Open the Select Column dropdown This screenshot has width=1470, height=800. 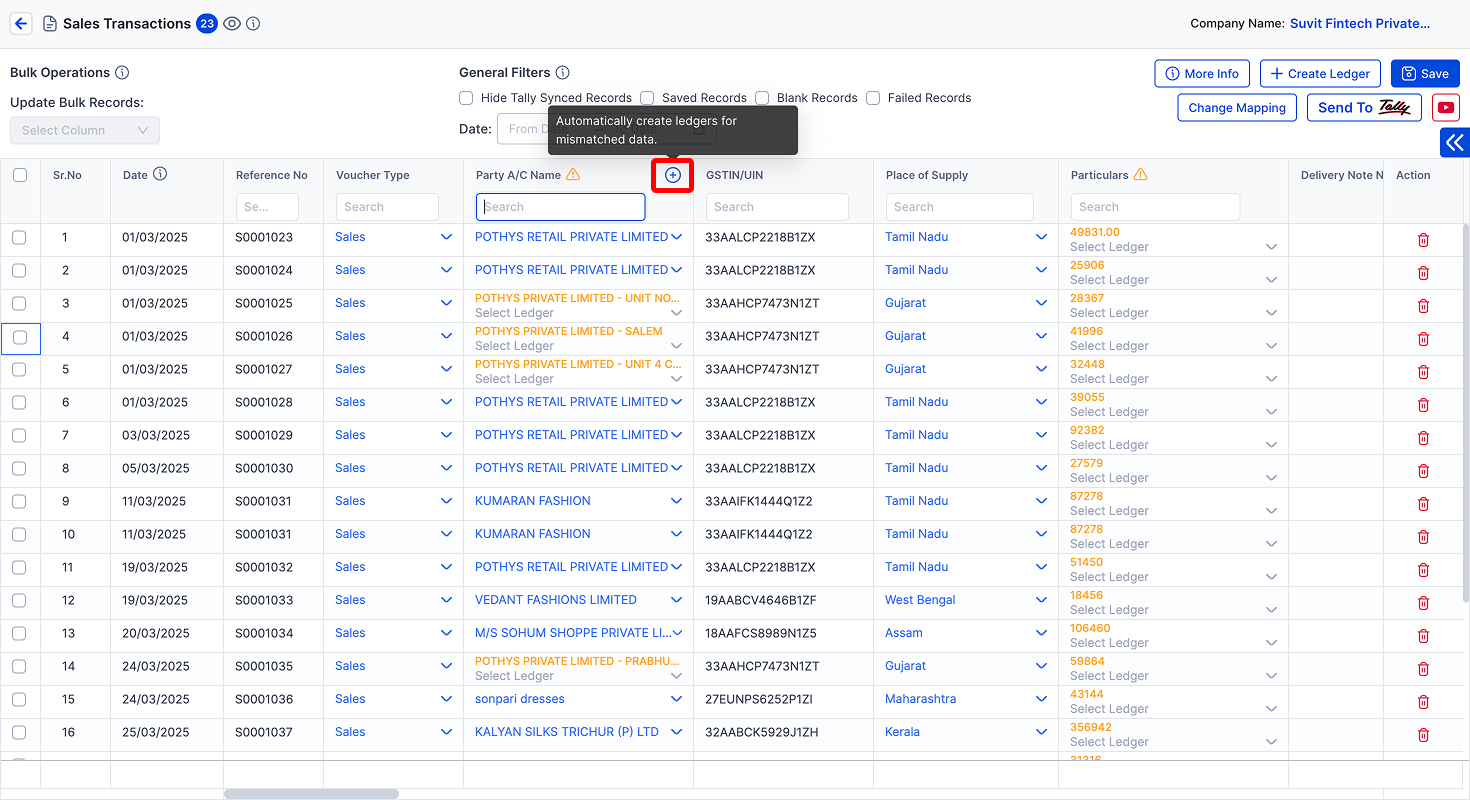coord(85,130)
